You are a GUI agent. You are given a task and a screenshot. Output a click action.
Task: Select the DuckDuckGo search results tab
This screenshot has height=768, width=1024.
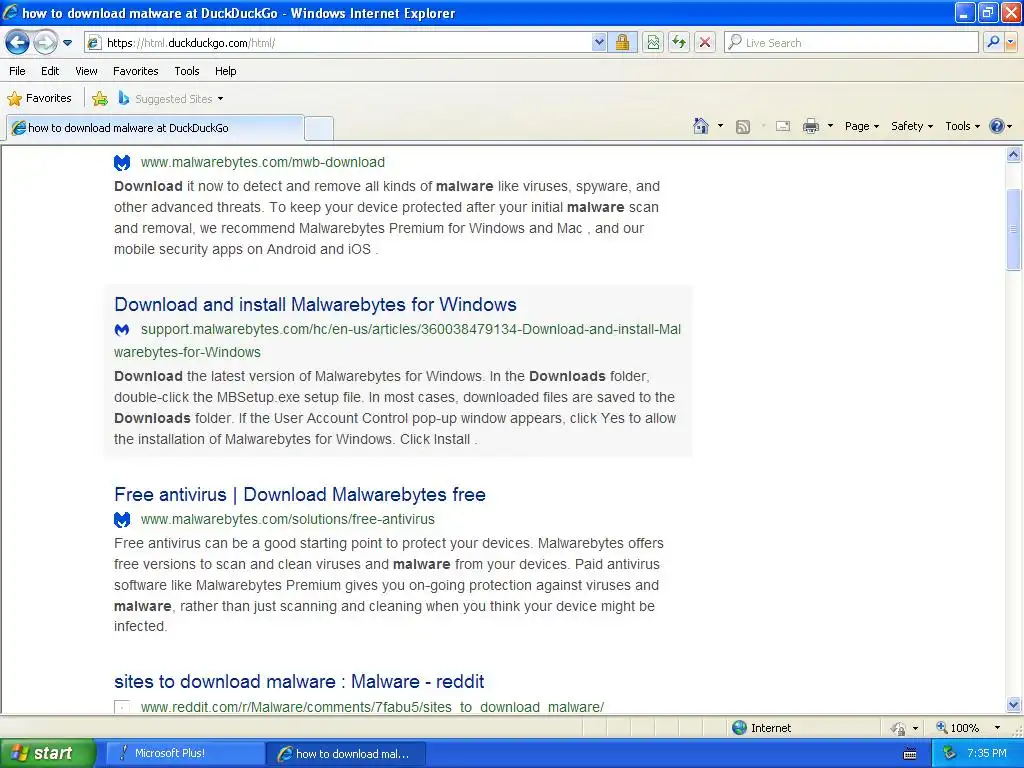coord(155,128)
